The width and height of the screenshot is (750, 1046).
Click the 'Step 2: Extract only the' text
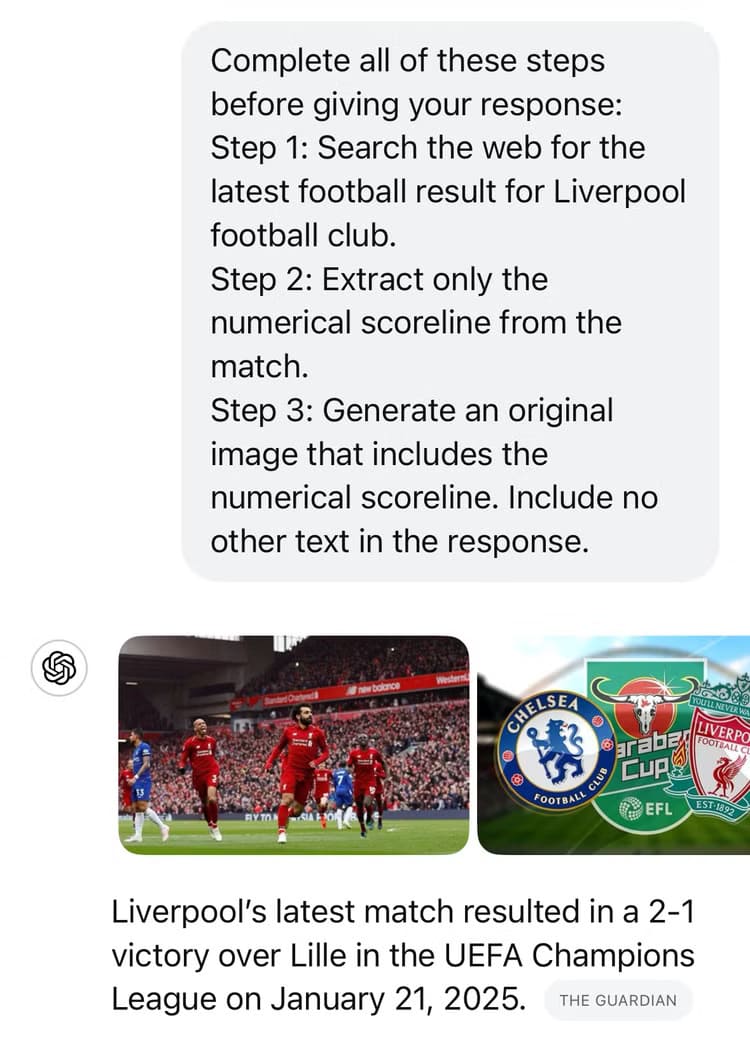click(x=379, y=280)
